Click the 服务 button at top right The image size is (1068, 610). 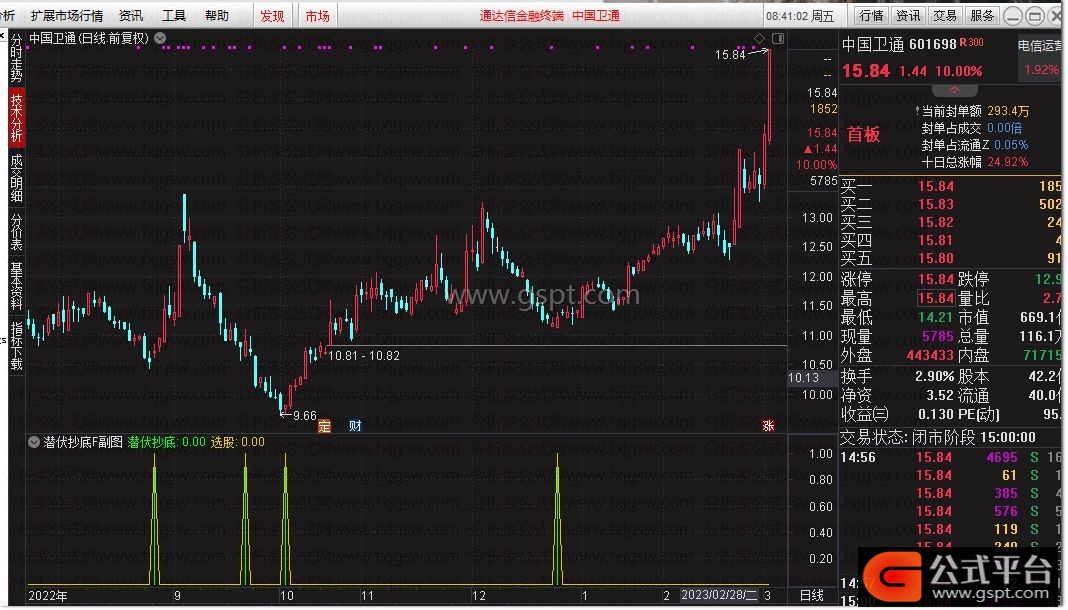click(x=981, y=16)
